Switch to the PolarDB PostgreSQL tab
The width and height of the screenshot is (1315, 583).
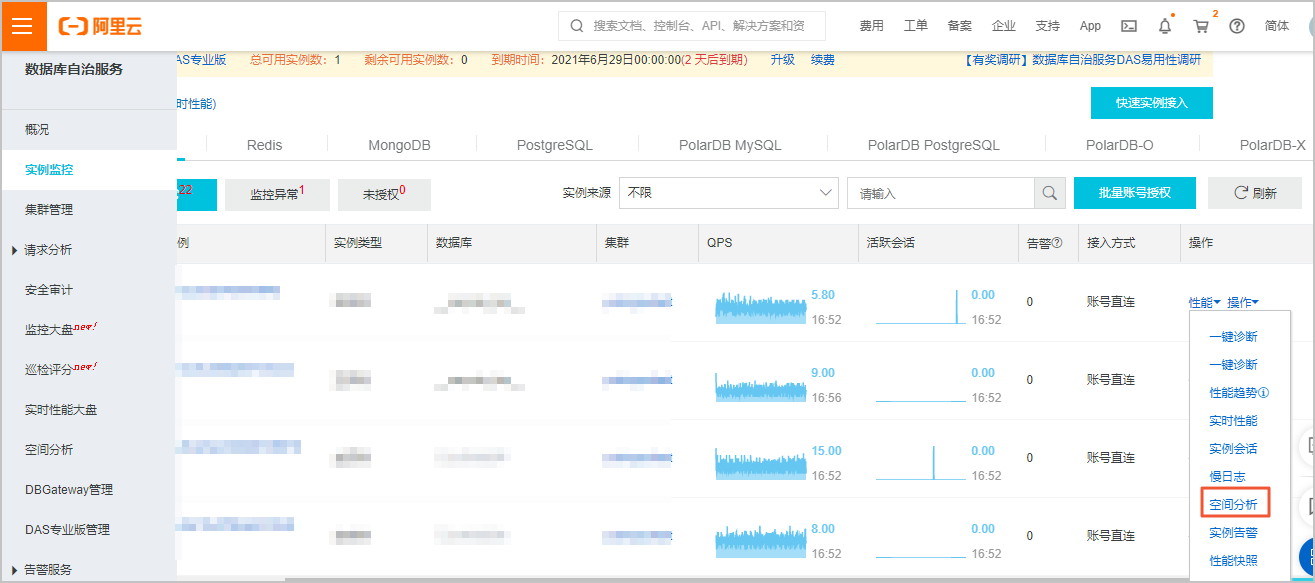click(x=933, y=145)
